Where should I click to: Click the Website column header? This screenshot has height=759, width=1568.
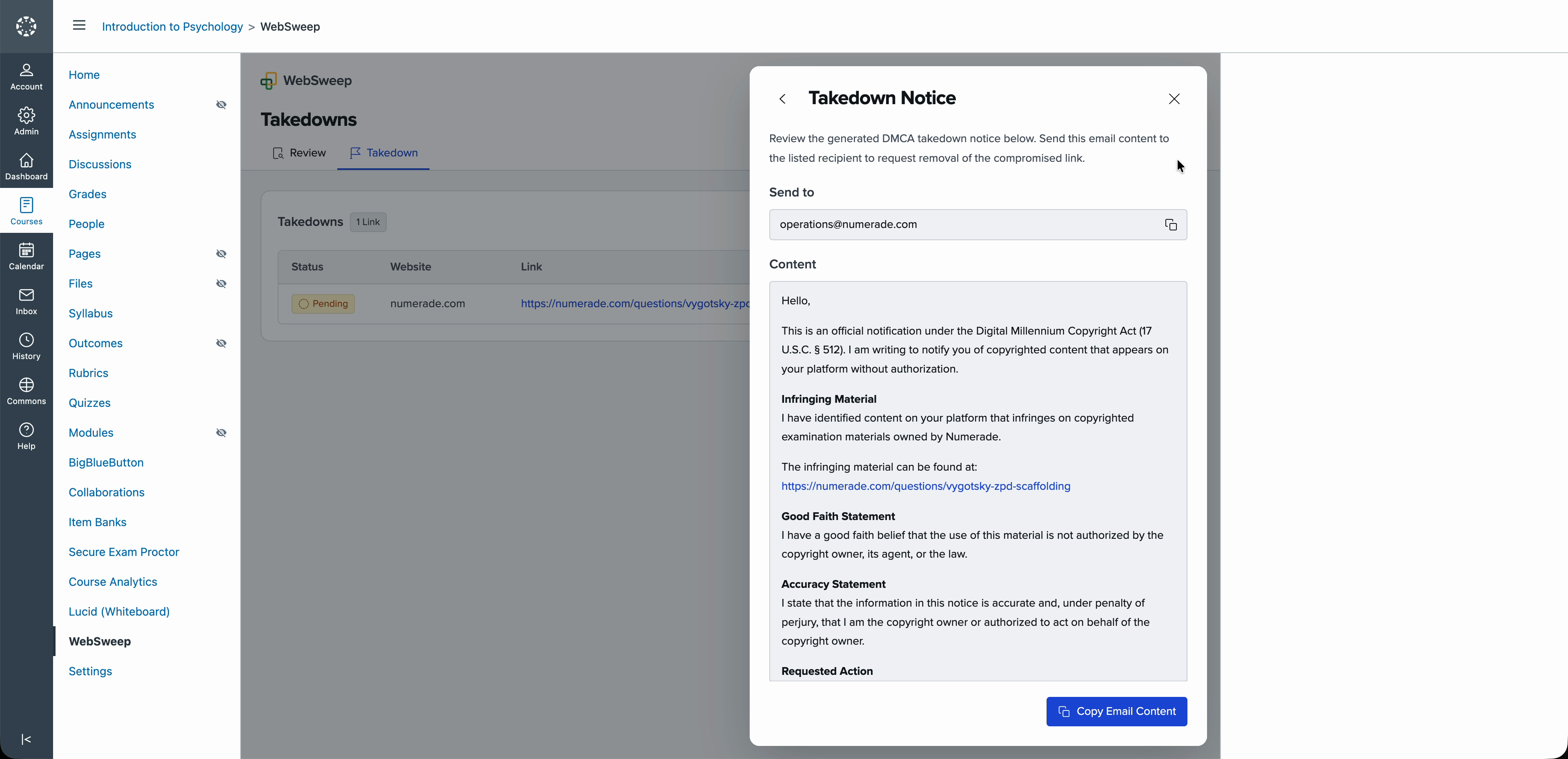pos(410,267)
